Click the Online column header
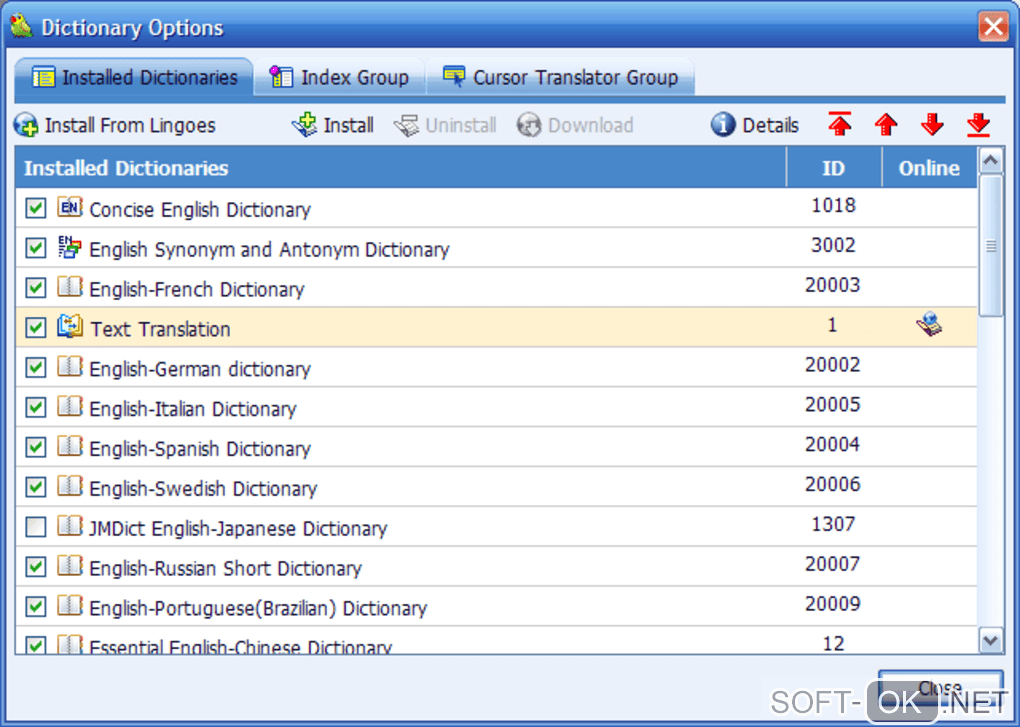 [930, 168]
